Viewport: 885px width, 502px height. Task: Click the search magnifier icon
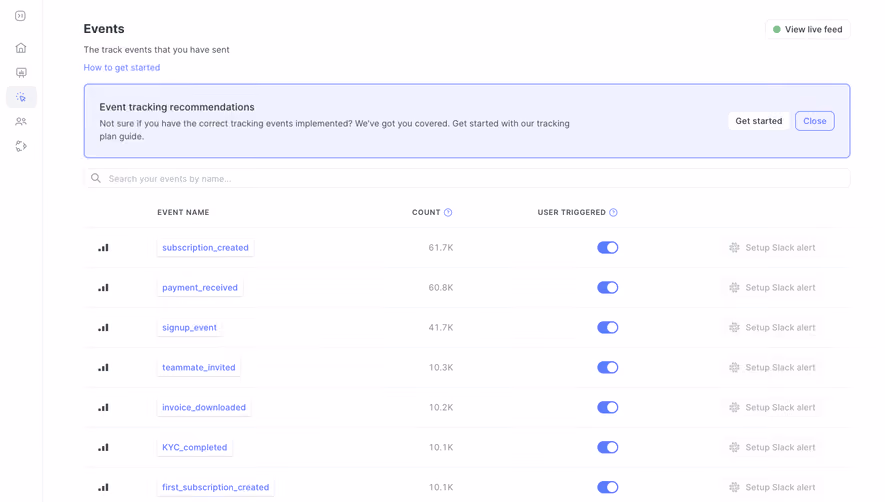click(x=96, y=178)
